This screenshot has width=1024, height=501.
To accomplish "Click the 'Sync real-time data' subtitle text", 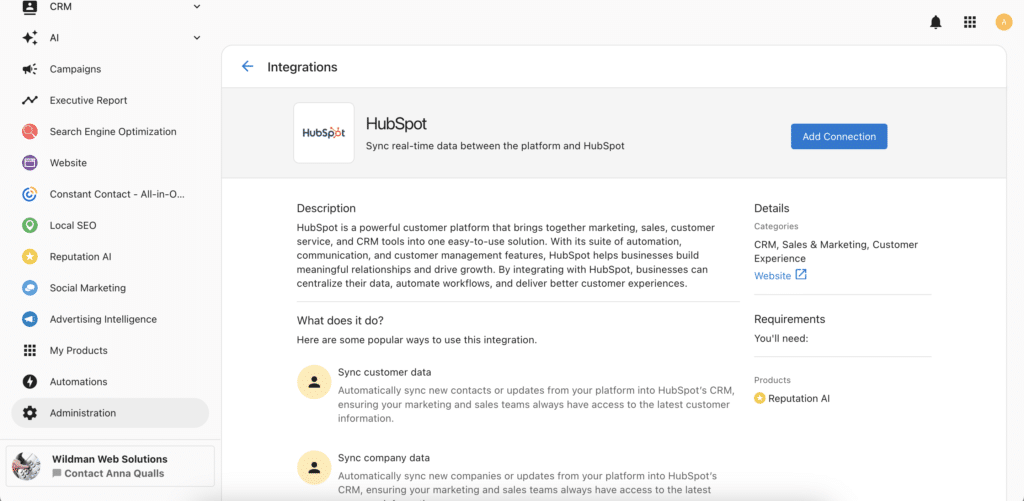I will point(495,146).
